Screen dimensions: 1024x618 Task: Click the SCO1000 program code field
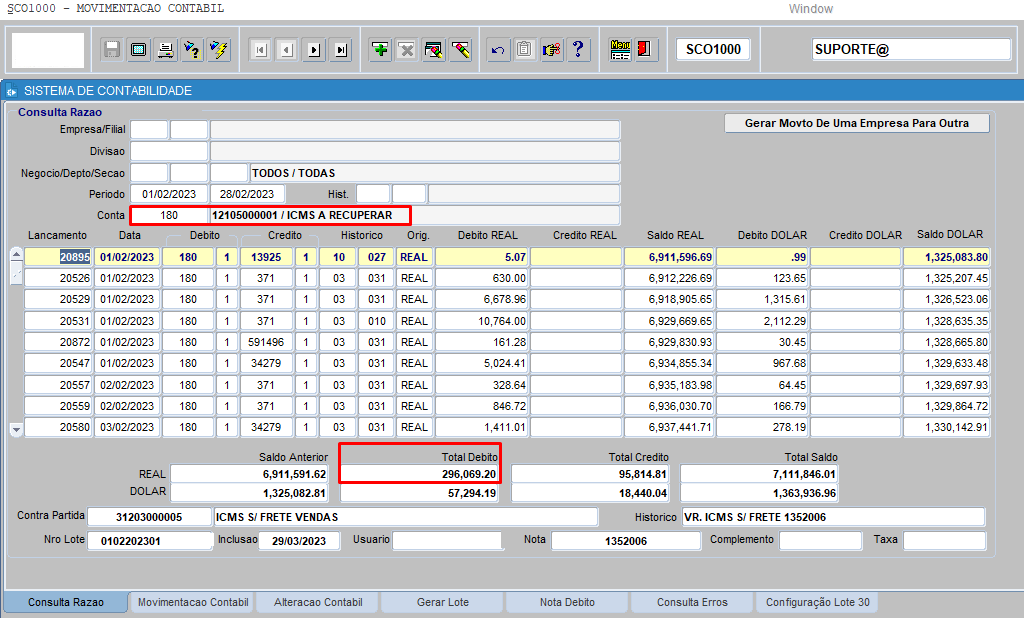(x=713, y=50)
